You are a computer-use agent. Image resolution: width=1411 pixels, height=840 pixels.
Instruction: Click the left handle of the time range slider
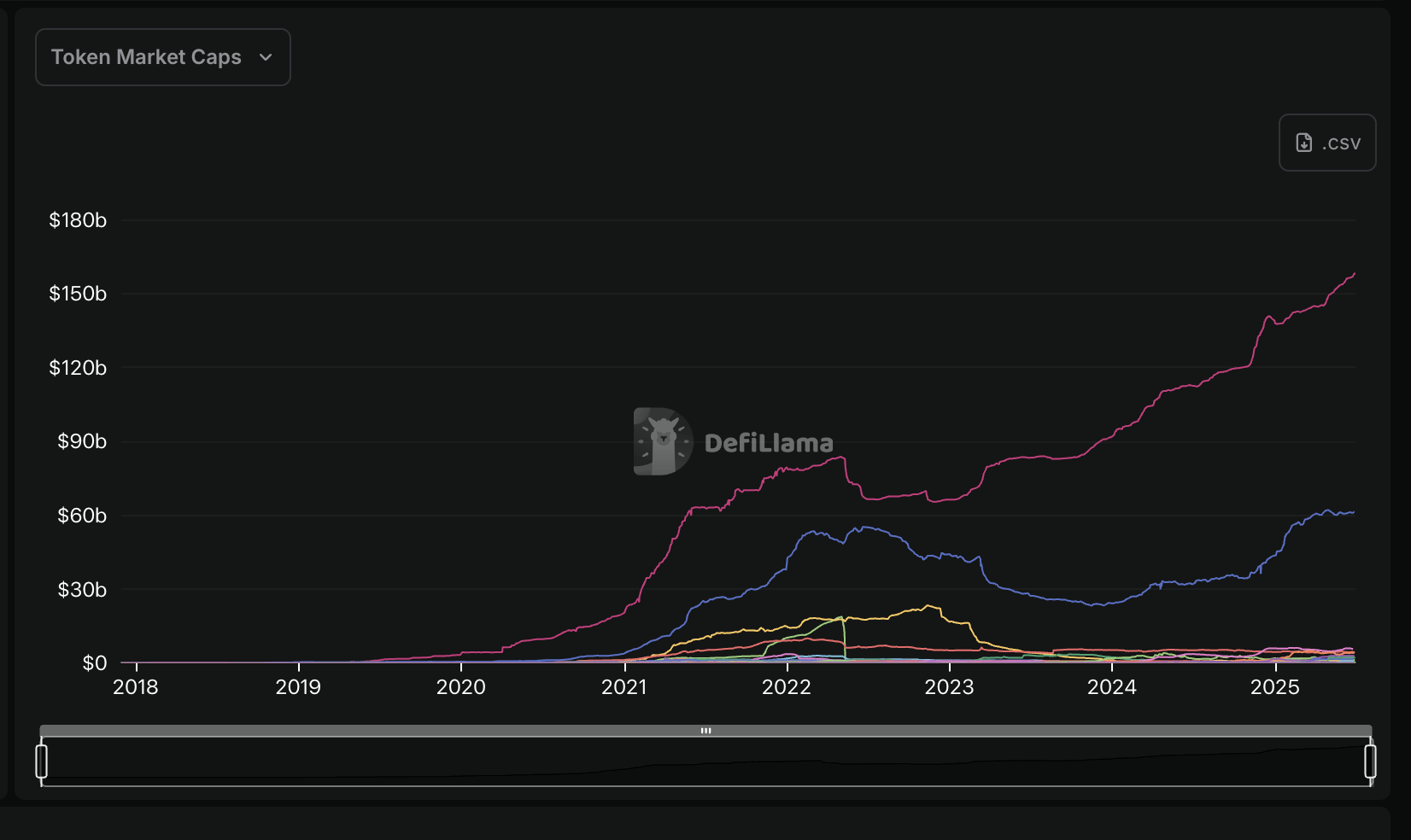[x=41, y=761]
